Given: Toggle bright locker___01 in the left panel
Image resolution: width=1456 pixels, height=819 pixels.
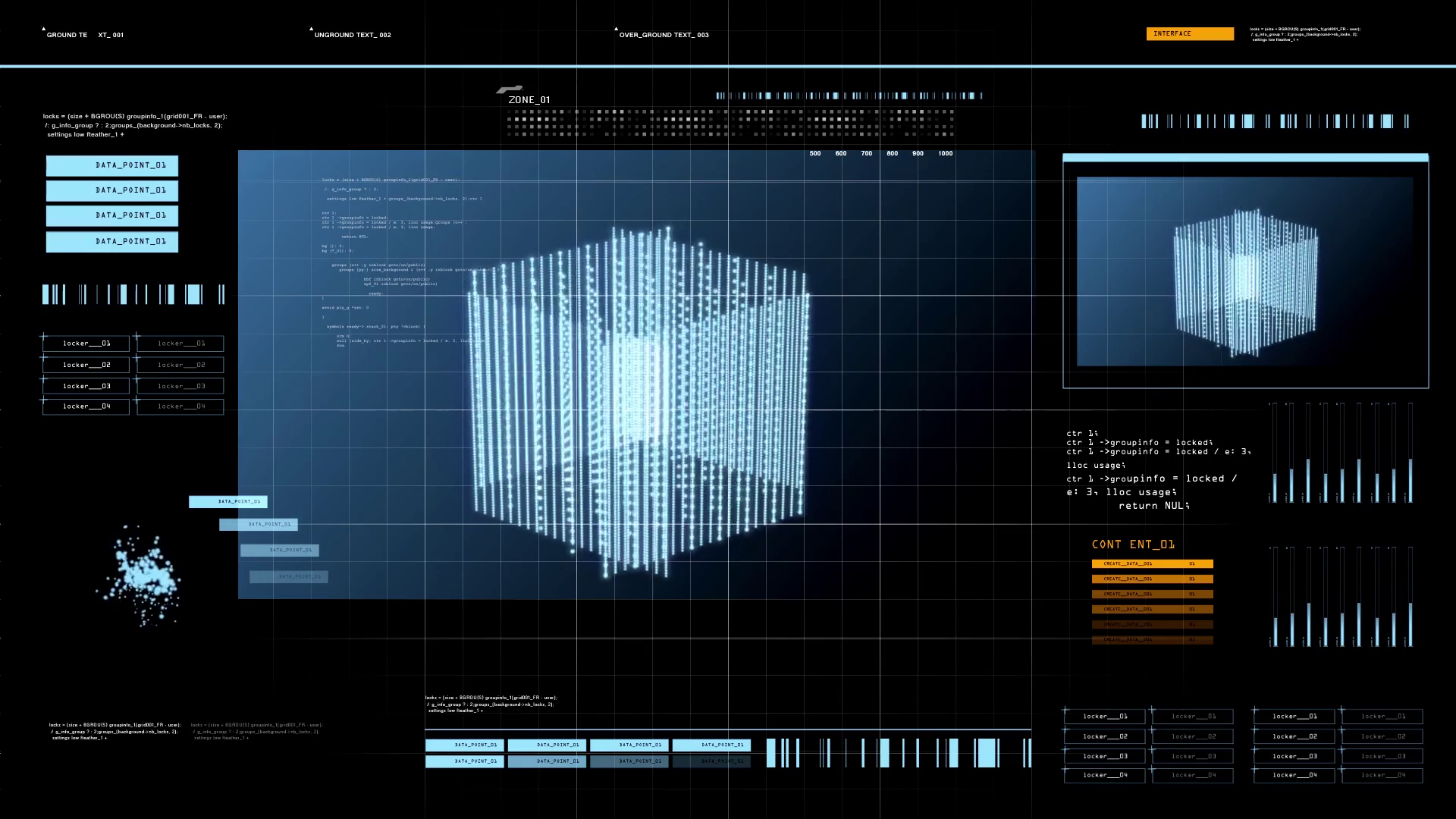Looking at the screenshot, I should (x=86, y=344).
